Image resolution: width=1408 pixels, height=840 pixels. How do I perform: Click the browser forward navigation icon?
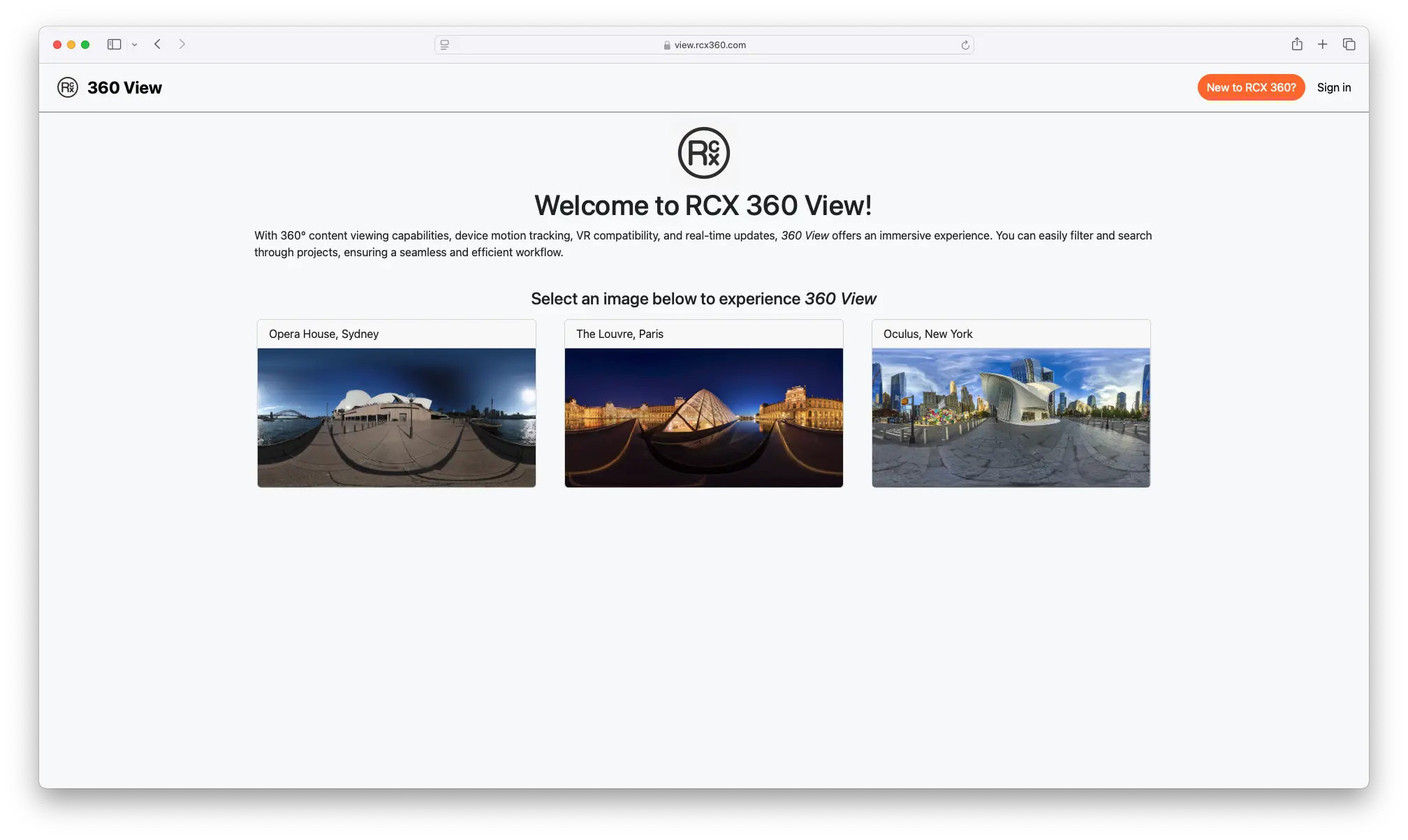pyautogui.click(x=181, y=44)
